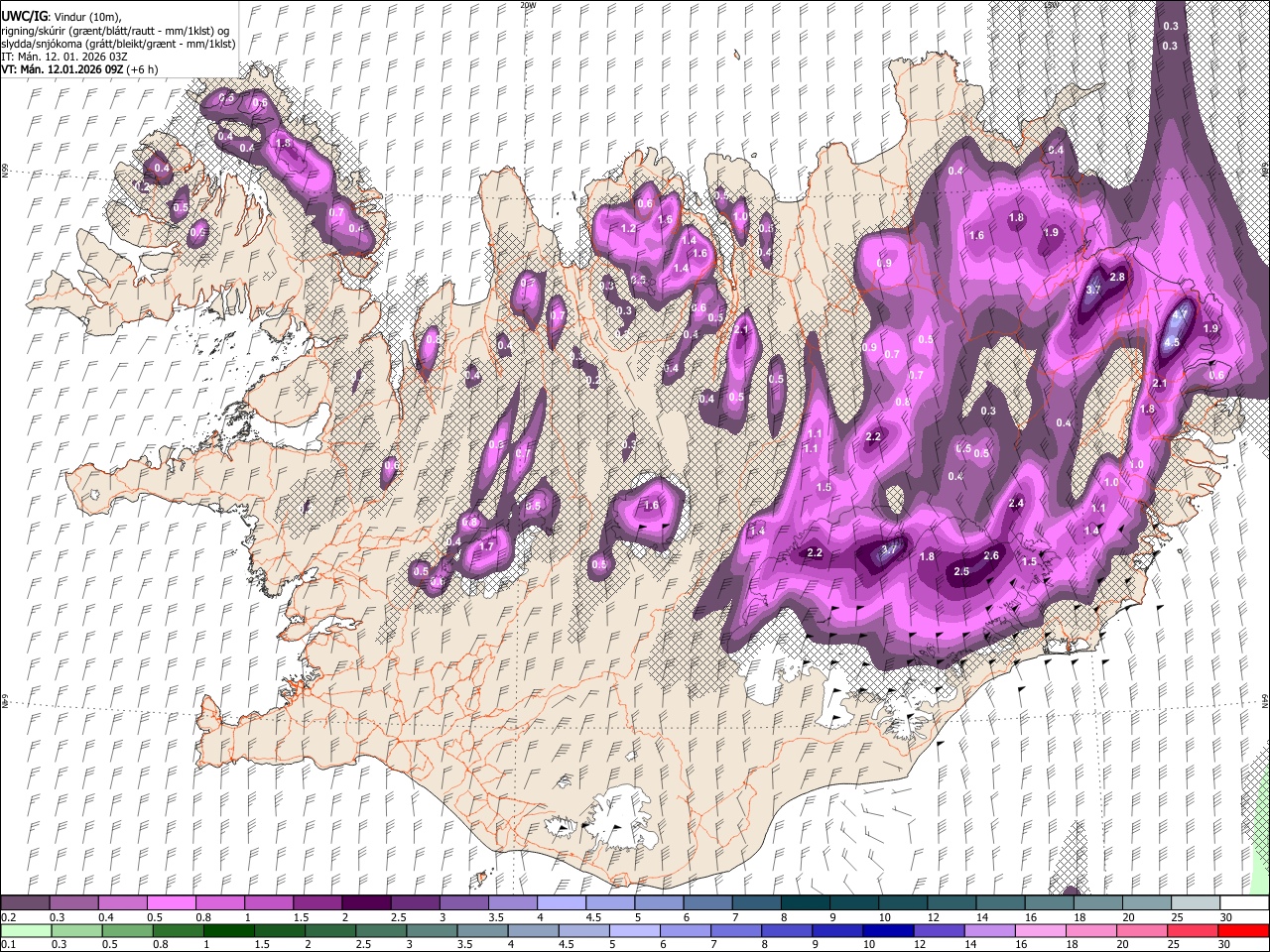Viewport: 1270px width, 952px height.
Task: Click the purple 12 swatch on bottom scale
Action: coord(939,930)
